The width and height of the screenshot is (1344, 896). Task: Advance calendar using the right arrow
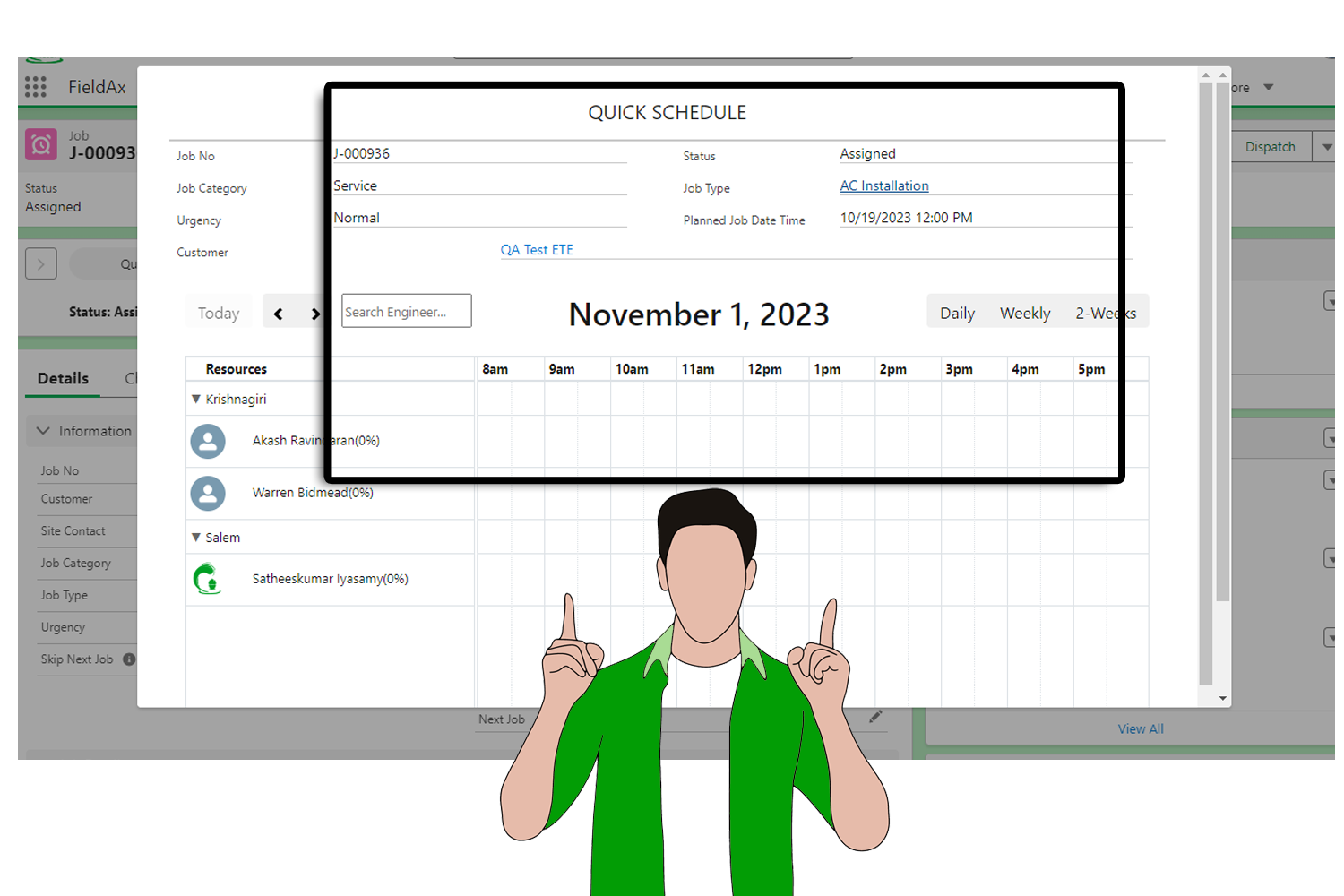[x=315, y=313]
